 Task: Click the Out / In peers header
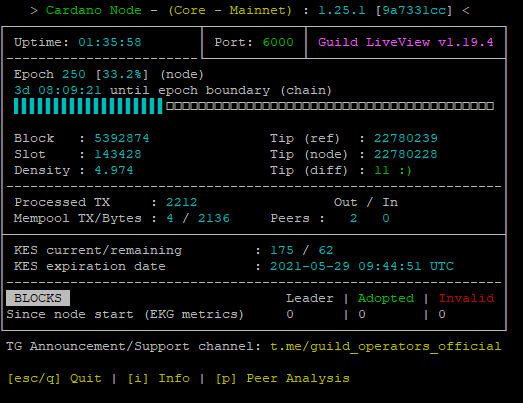[366, 202]
